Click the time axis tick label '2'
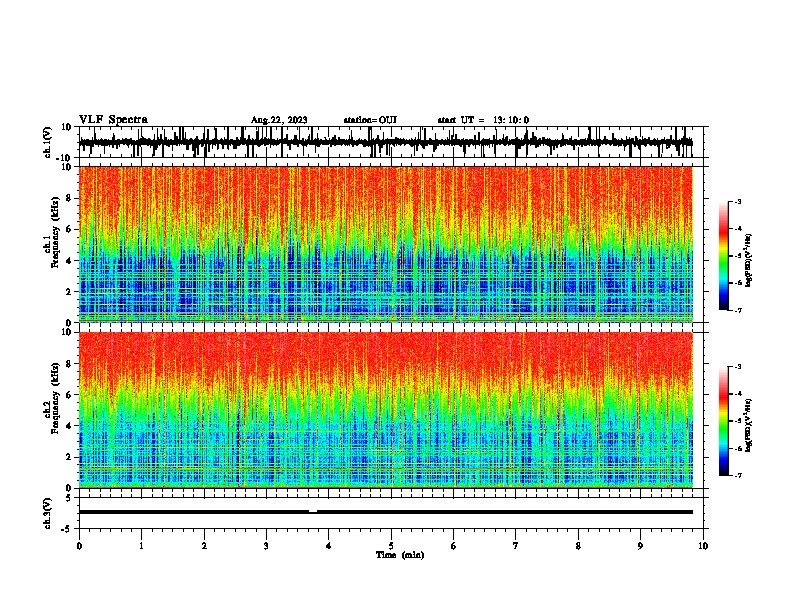The height and width of the screenshot is (612, 792). (204, 546)
